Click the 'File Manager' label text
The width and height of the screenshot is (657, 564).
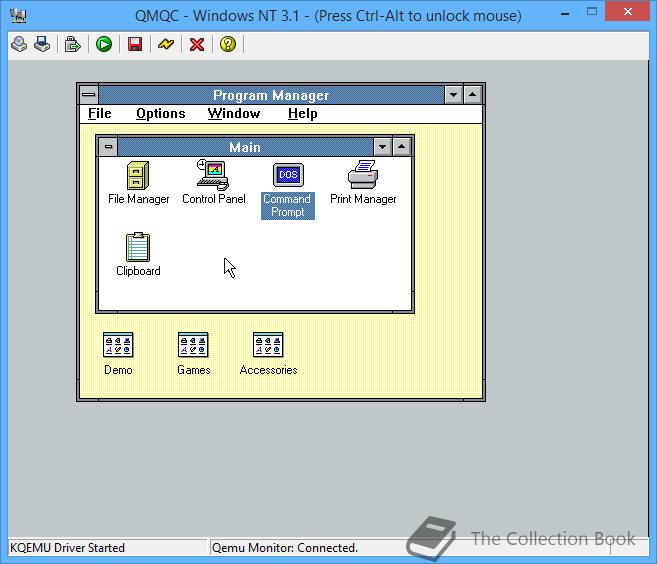pos(139,199)
